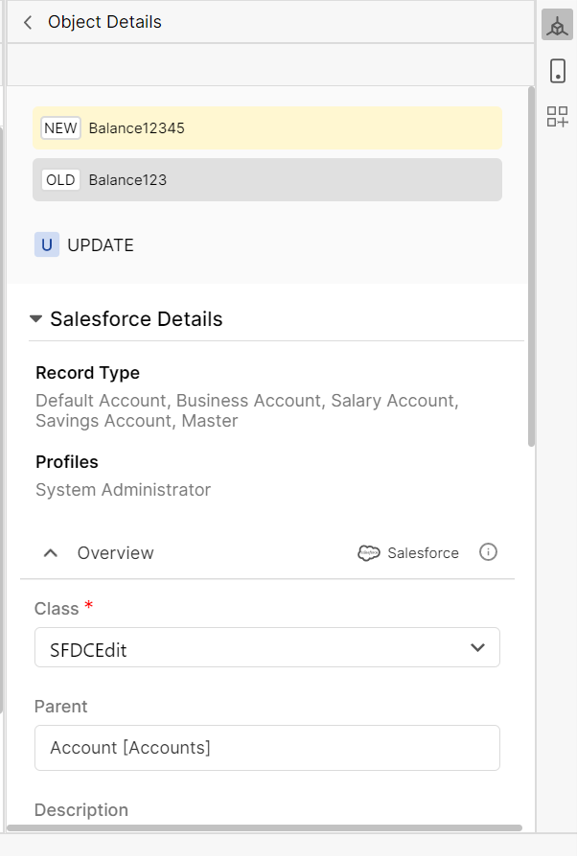Viewport: 577px width, 856px height.
Task: Click the U update badge icon
Action: point(47,245)
